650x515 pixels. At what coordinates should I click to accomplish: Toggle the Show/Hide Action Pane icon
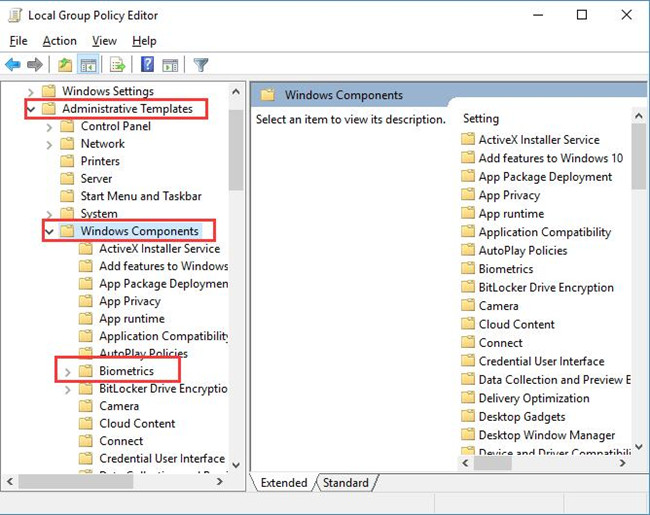point(170,65)
